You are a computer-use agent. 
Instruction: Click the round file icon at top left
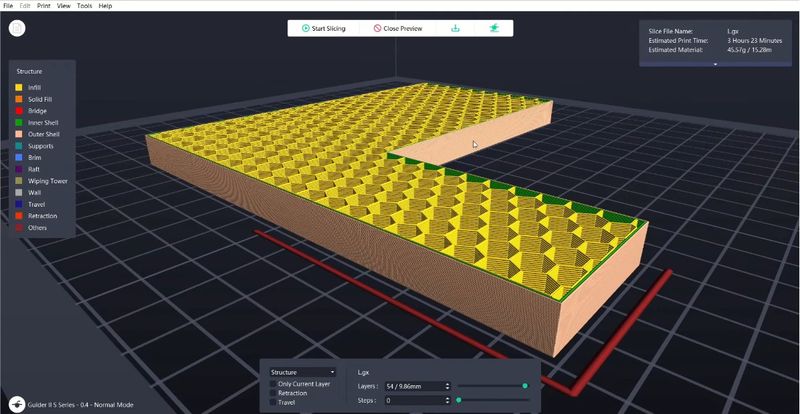[x=17, y=28]
